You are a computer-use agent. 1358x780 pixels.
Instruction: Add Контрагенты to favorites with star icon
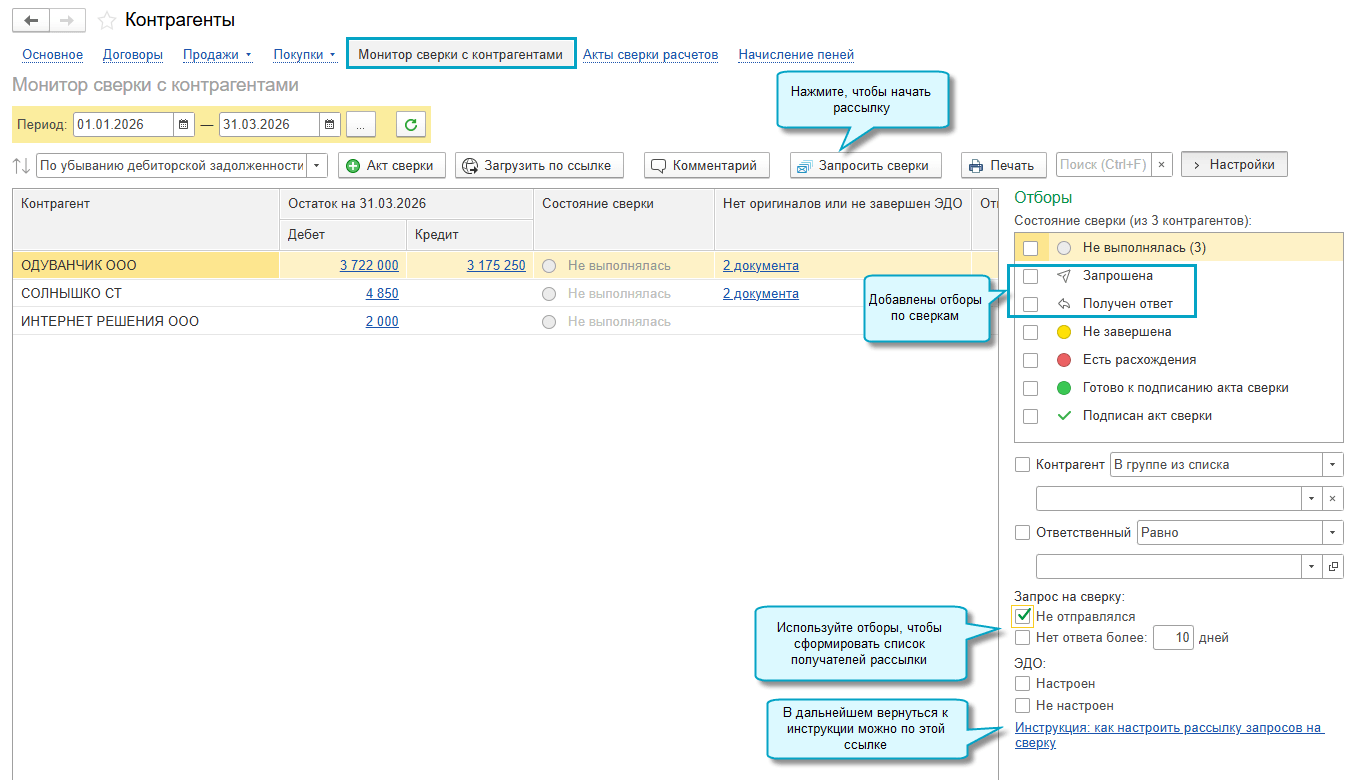point(107,20)
